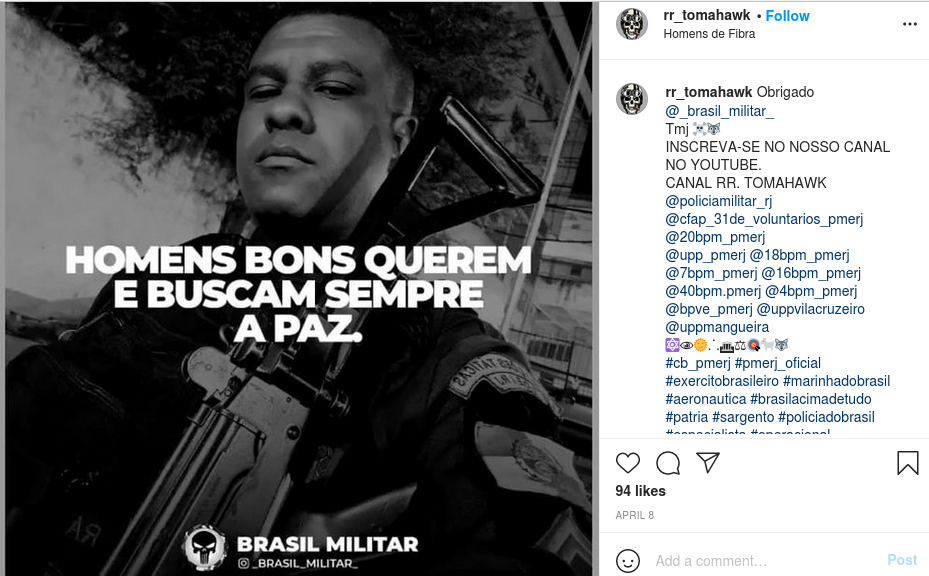This screenshot has width=929, height=576.
Task: Open Homens de Fibra location link
Action: point(709,34)
